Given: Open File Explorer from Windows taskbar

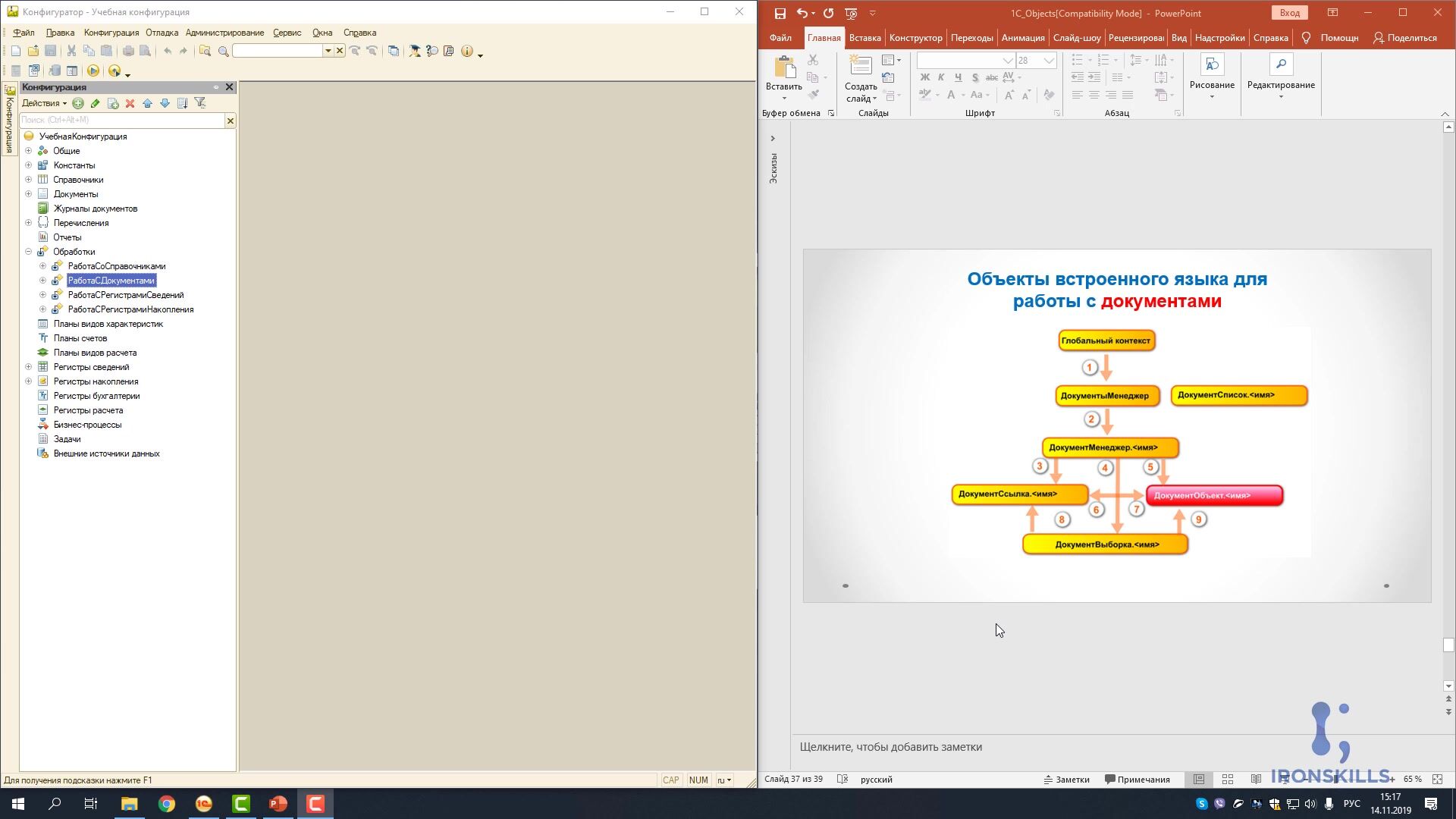Looking at the screenshot, I should pyautogui.click(x=129, y=804).
